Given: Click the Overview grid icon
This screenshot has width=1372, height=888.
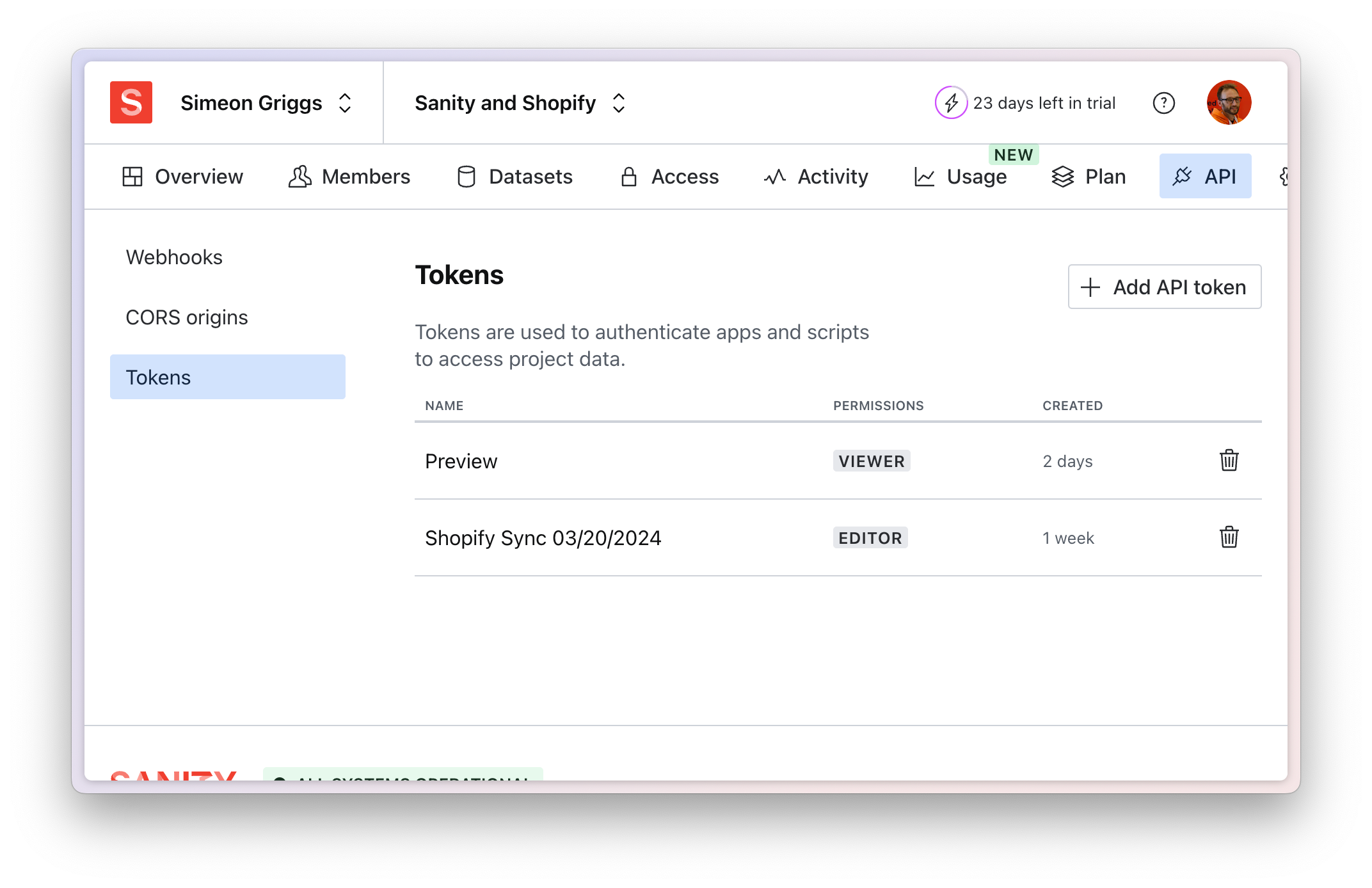Looking at the screenshot, I should 132,177.
